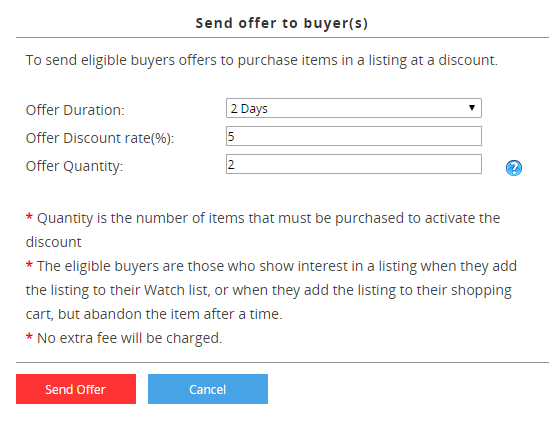Focus the Offer Discount rate input field

coord(354,136)
